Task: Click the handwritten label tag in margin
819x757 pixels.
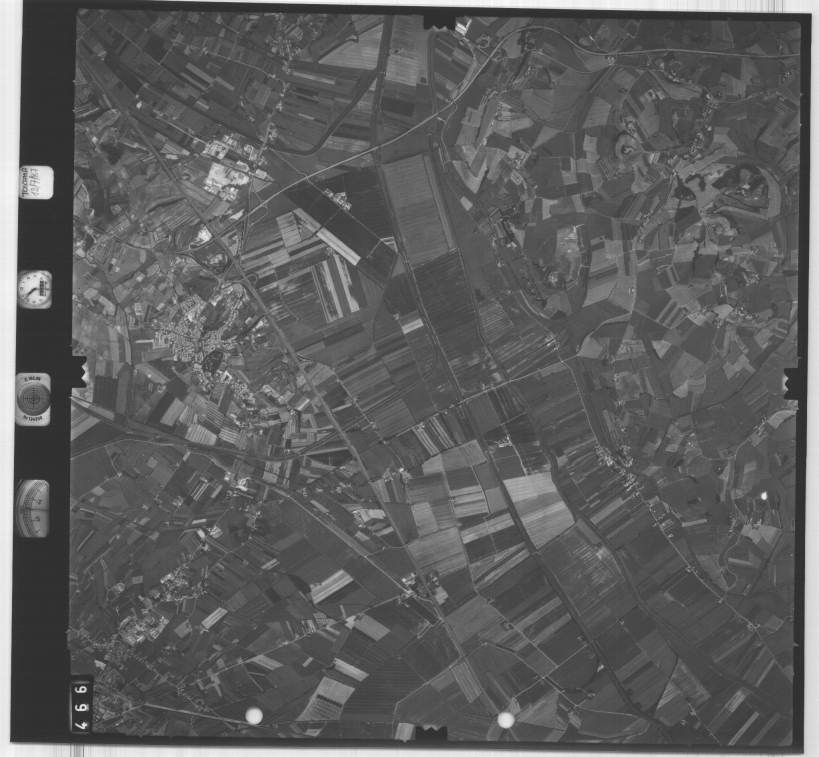Action: 35,181
